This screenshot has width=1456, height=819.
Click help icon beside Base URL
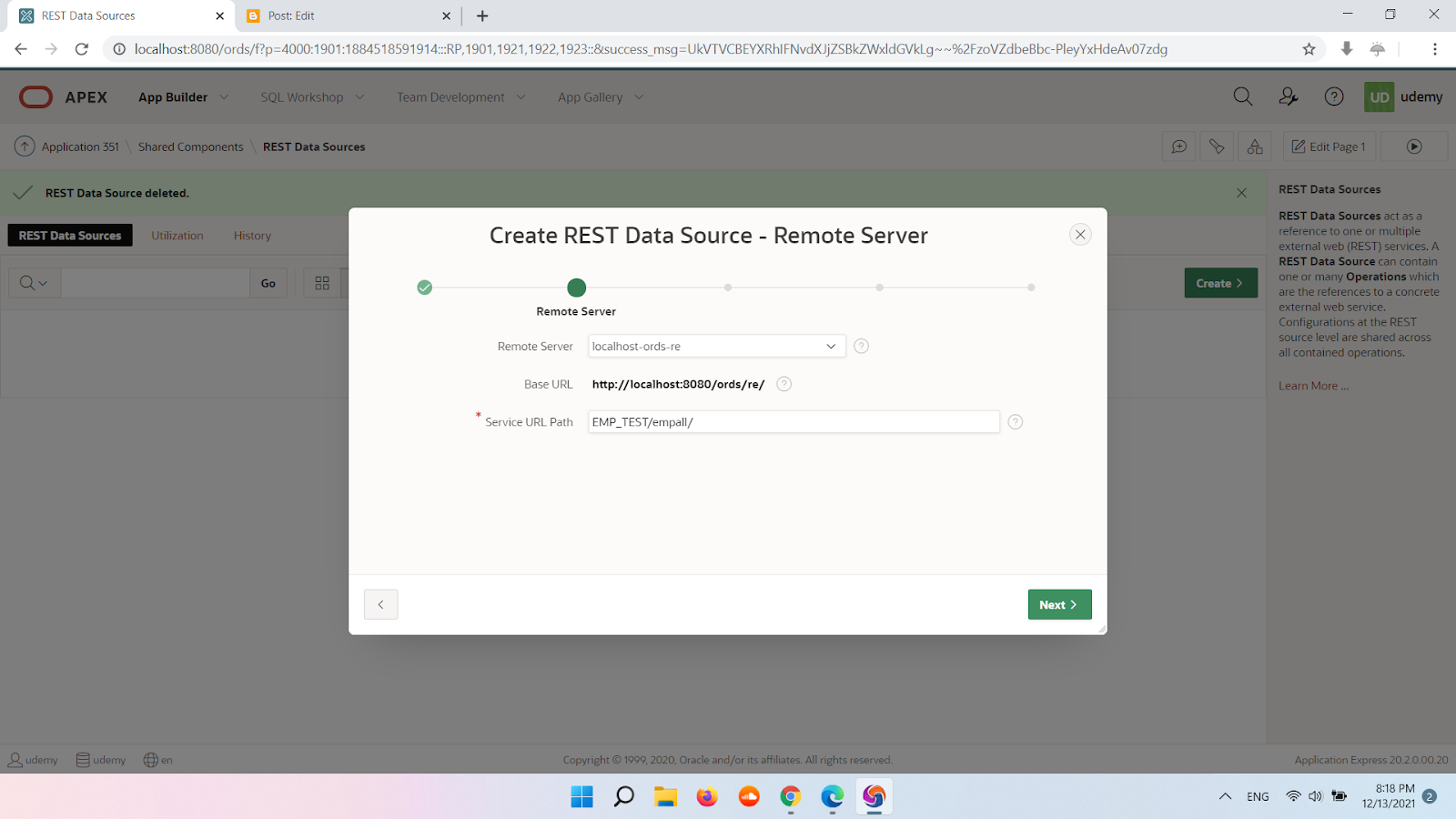(784, 384)
